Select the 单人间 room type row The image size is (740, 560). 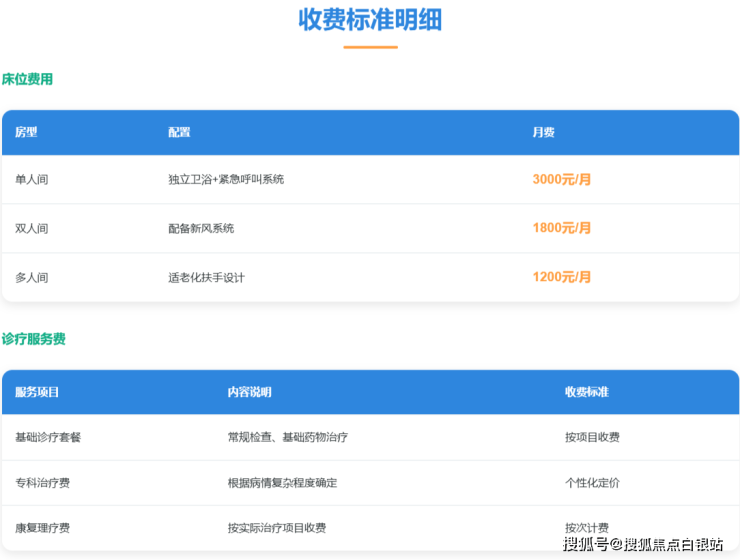click(x=32, y=180)
